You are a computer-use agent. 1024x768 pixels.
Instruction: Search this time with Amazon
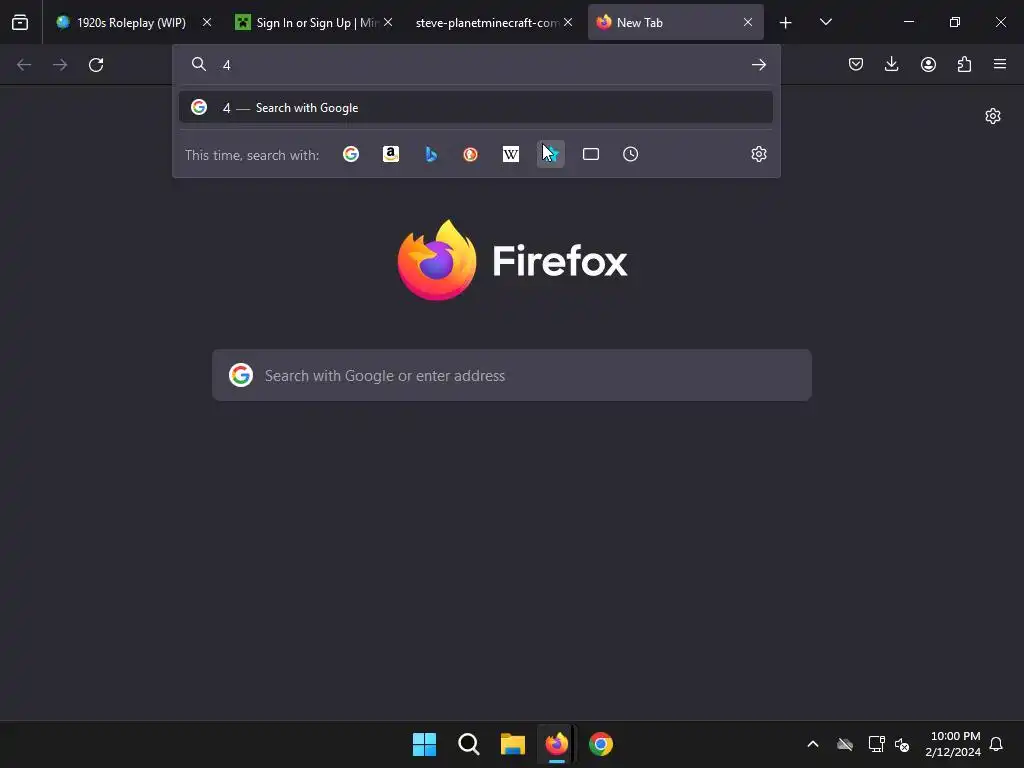391,154
